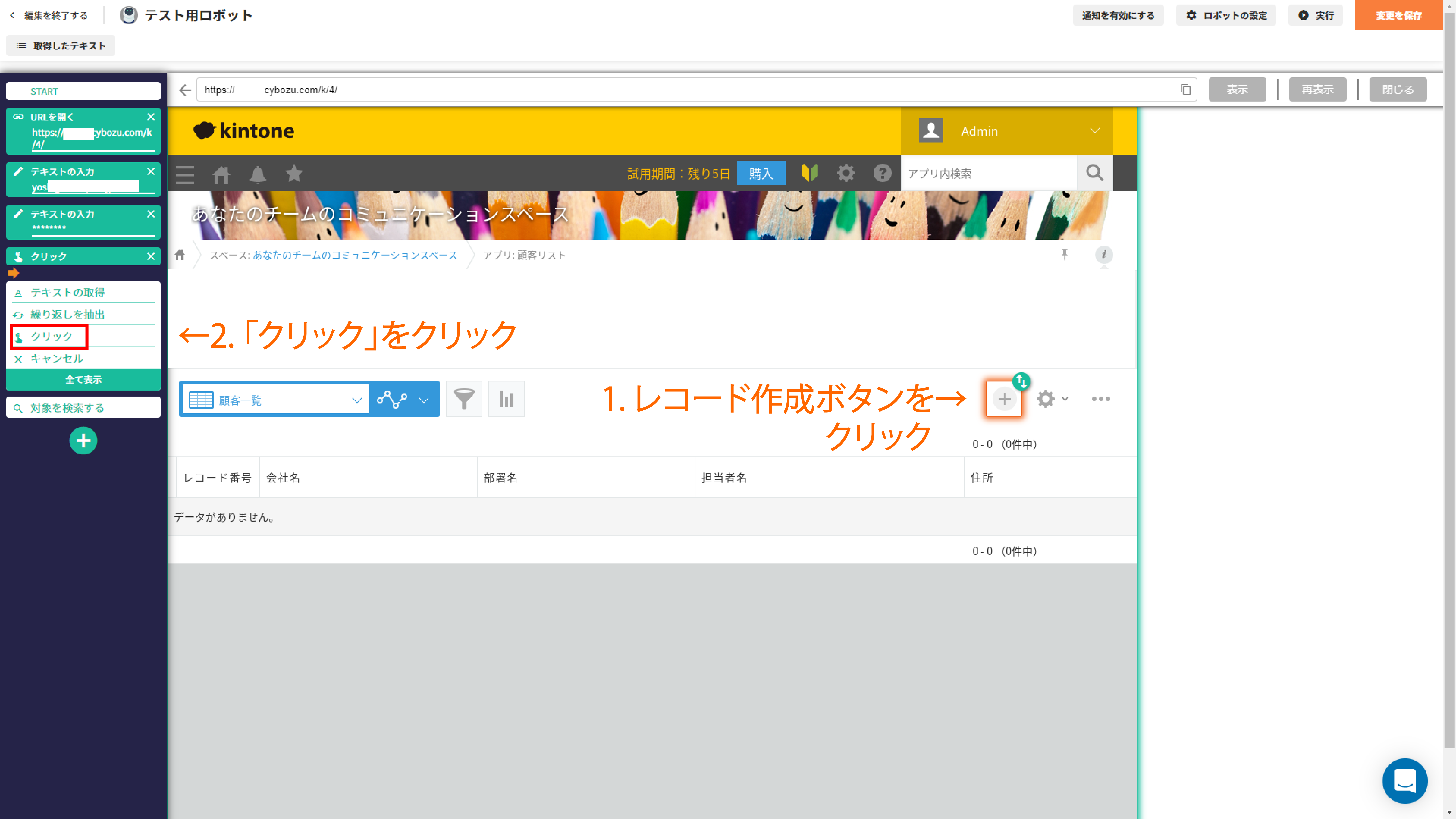
Task: Select 繰り返しを抽出 action
Action: click(x=83, y=315)
